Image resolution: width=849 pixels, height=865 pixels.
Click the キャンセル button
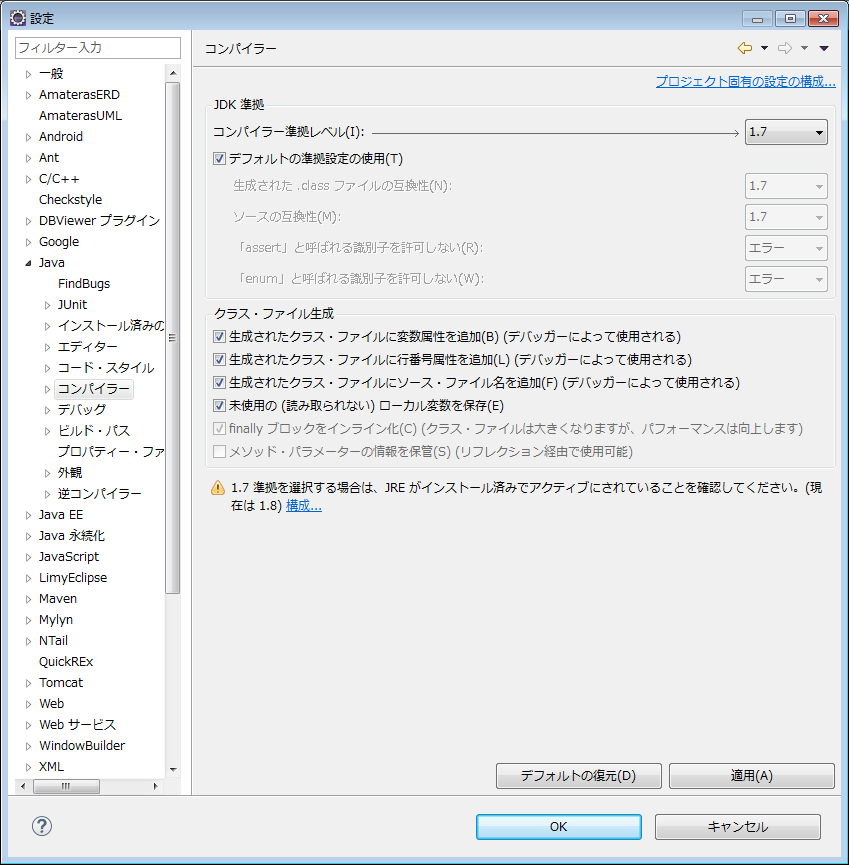(x=738, y=826)
